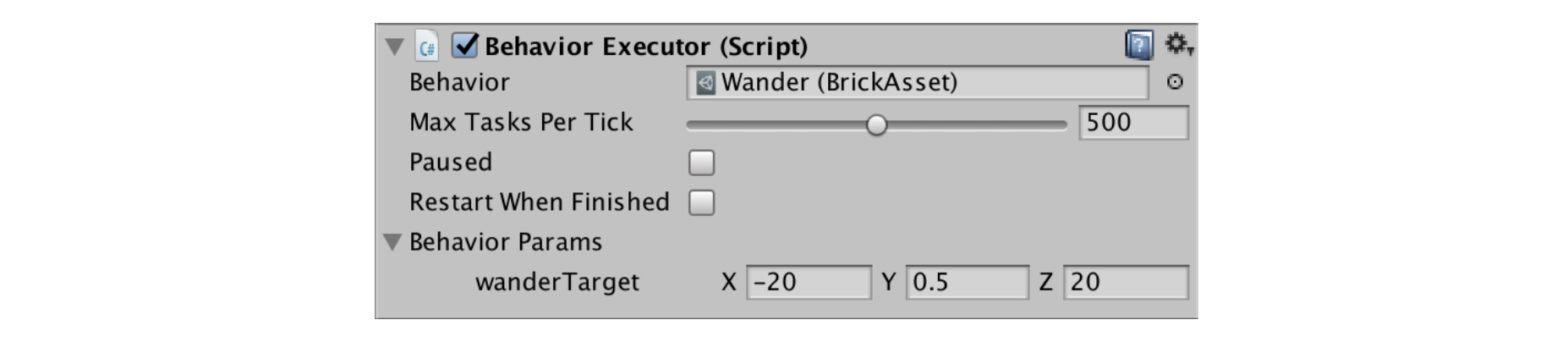Image resolution: width=1568 pixels, height=342 pixels.
Task: Click the C# script icon
Action: coord(427,47)
